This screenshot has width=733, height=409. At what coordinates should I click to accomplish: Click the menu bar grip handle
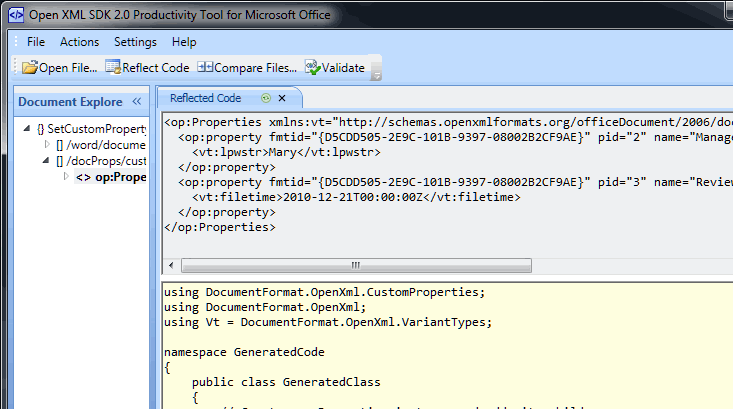pos(16,42)
